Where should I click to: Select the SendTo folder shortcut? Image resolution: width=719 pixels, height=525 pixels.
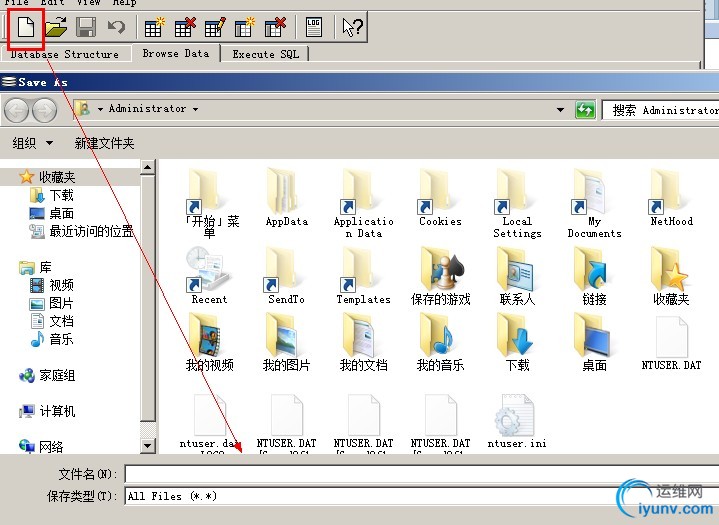(287, 275)
